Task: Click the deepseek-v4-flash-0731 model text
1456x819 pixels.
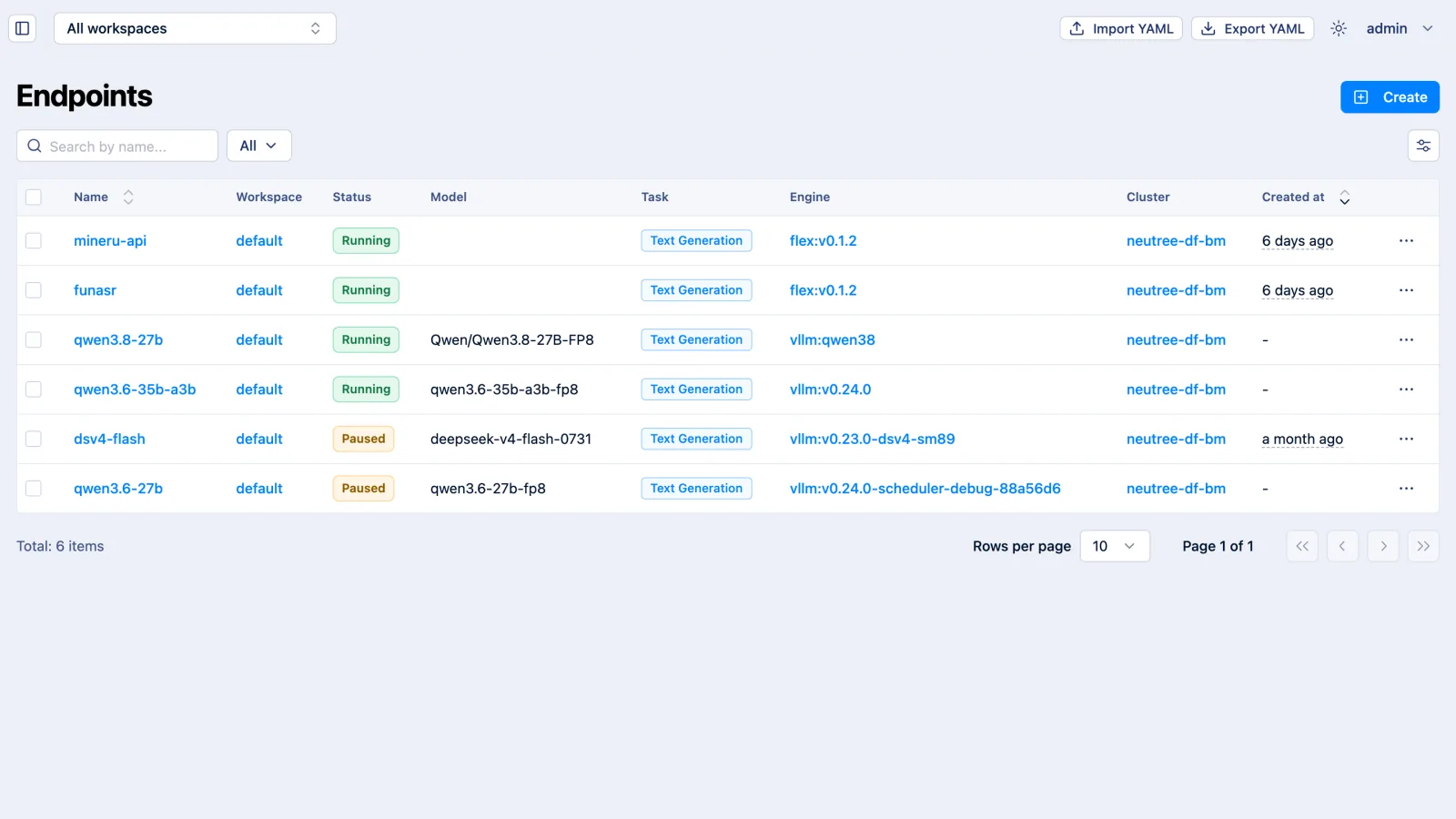Action: point(511,439)
